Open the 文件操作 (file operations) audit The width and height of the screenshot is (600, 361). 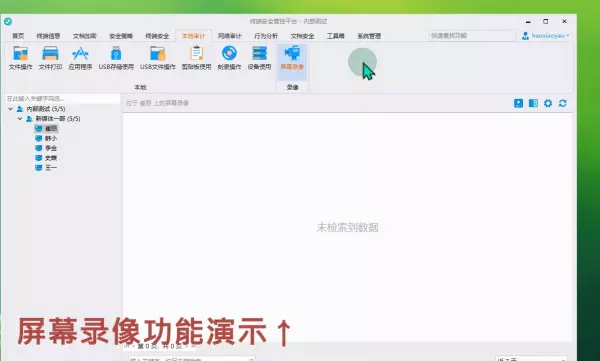coord(20,58)
